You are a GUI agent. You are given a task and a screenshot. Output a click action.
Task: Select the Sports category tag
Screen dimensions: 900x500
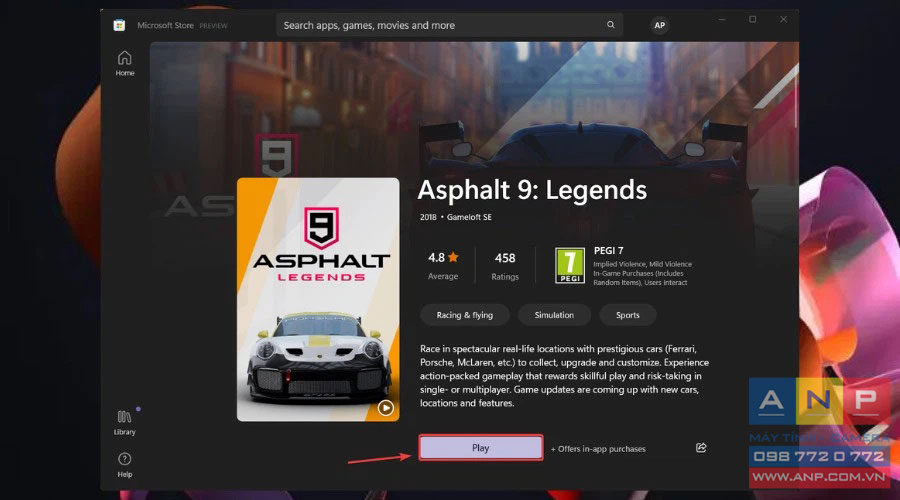[x=627, y=315]
